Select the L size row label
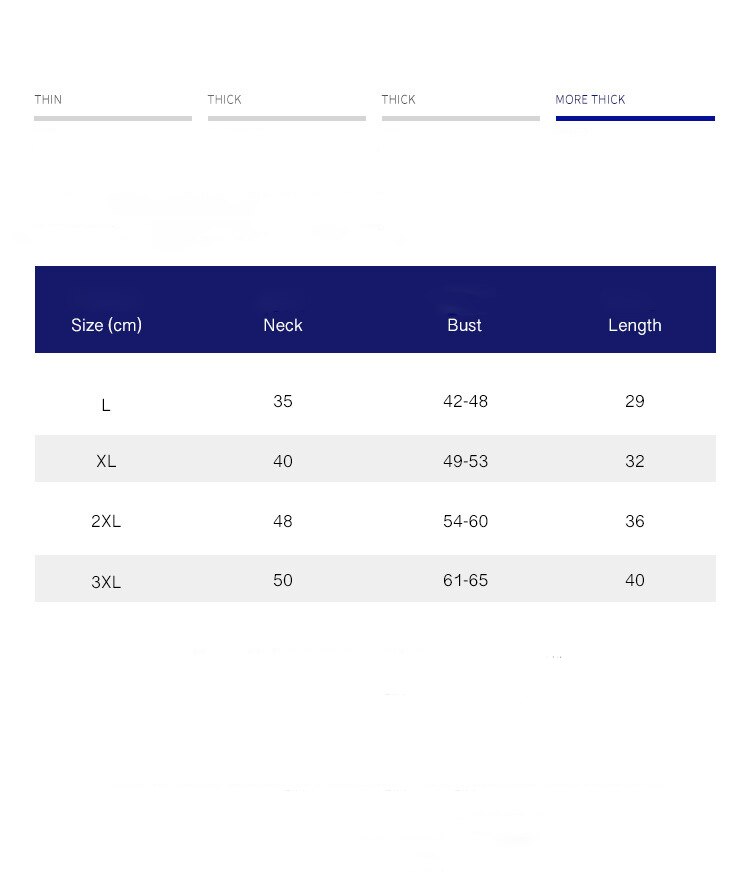 pos(106,405)
